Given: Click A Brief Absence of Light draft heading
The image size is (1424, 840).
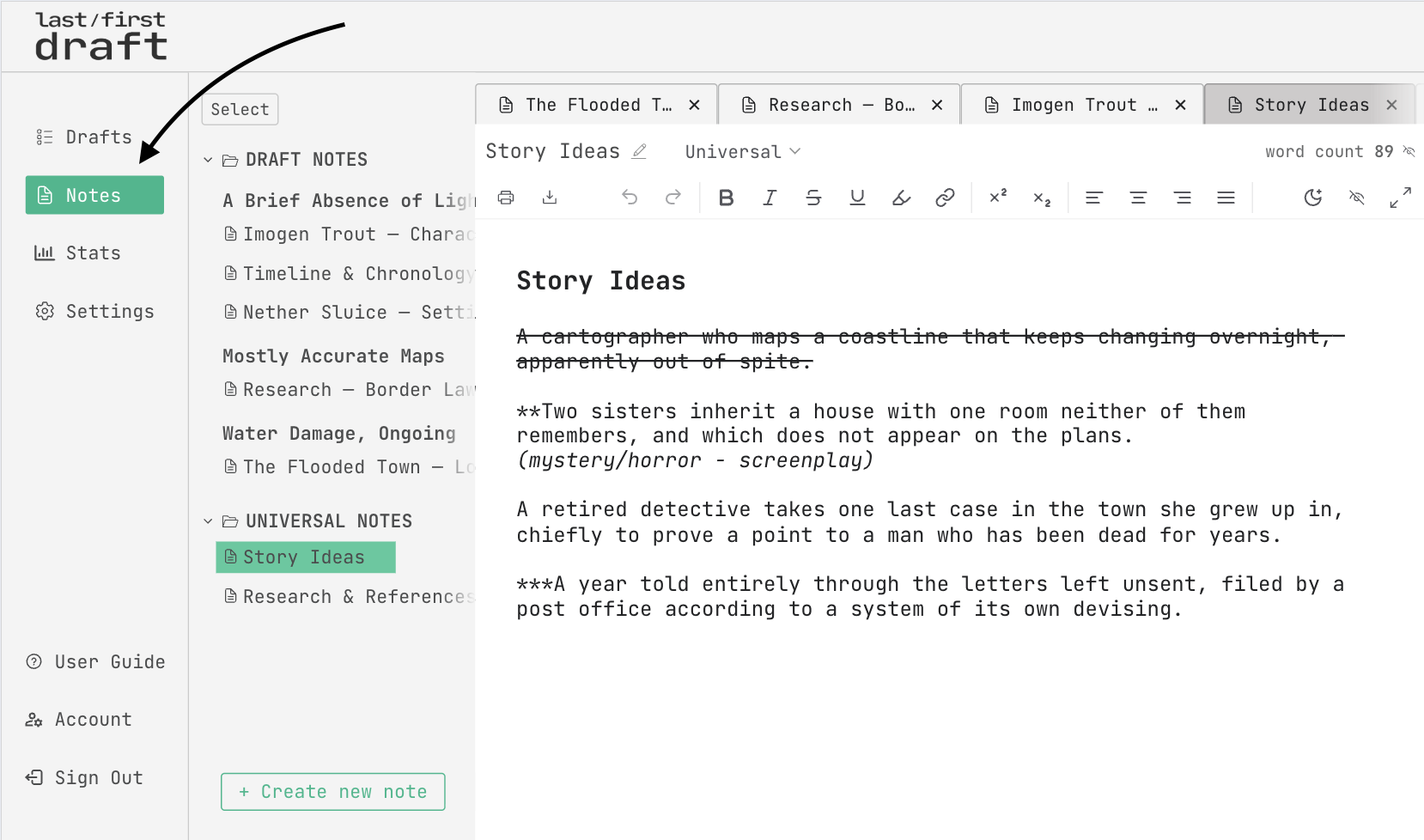Looking at the screenshot, I should coord(348,201).
